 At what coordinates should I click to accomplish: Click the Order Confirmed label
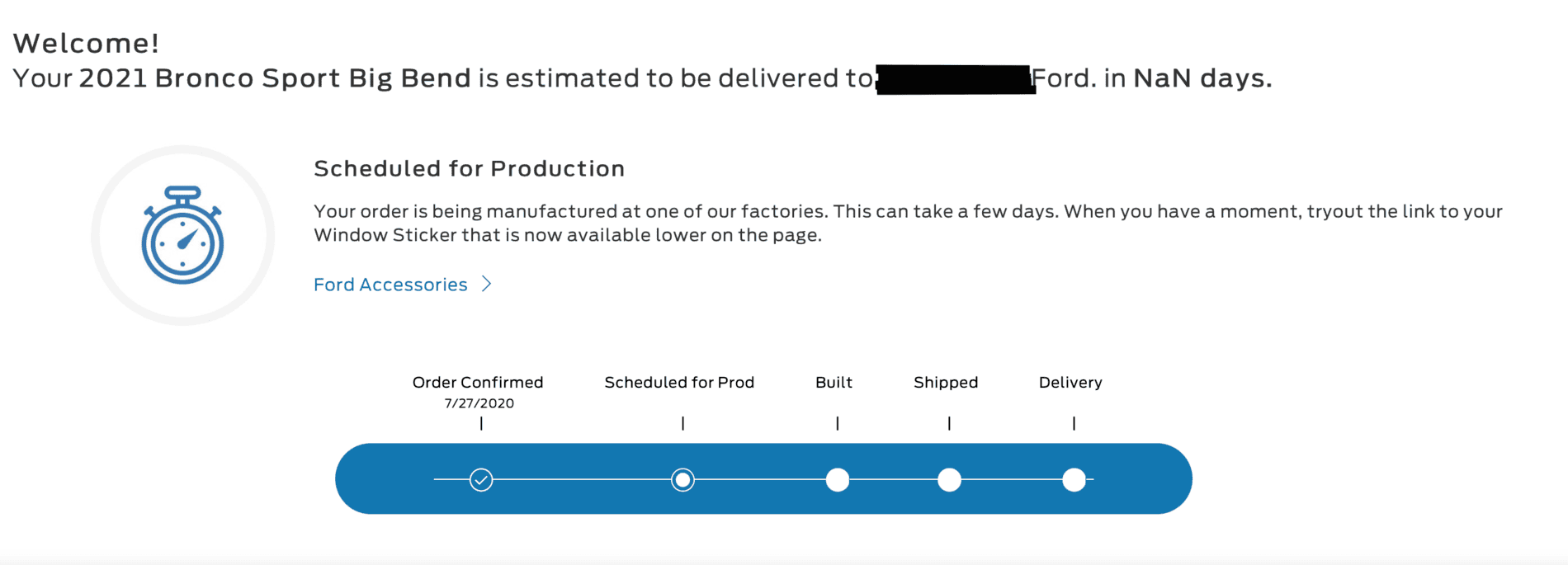point(478,382)
